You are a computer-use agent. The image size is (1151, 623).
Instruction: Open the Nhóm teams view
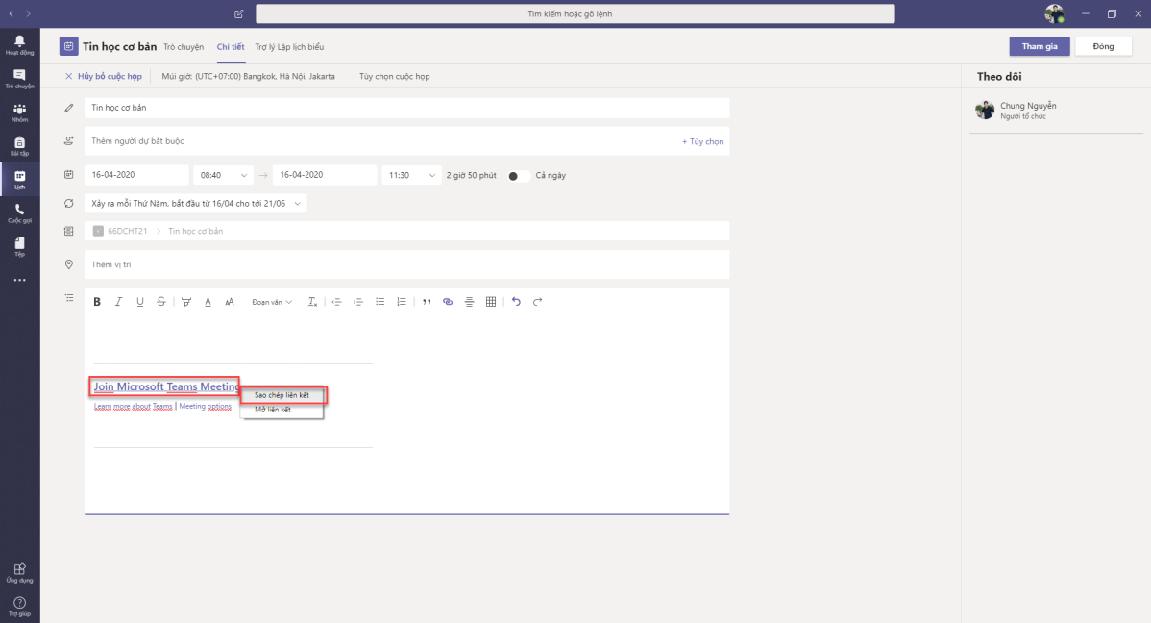(x=19, y=112)
